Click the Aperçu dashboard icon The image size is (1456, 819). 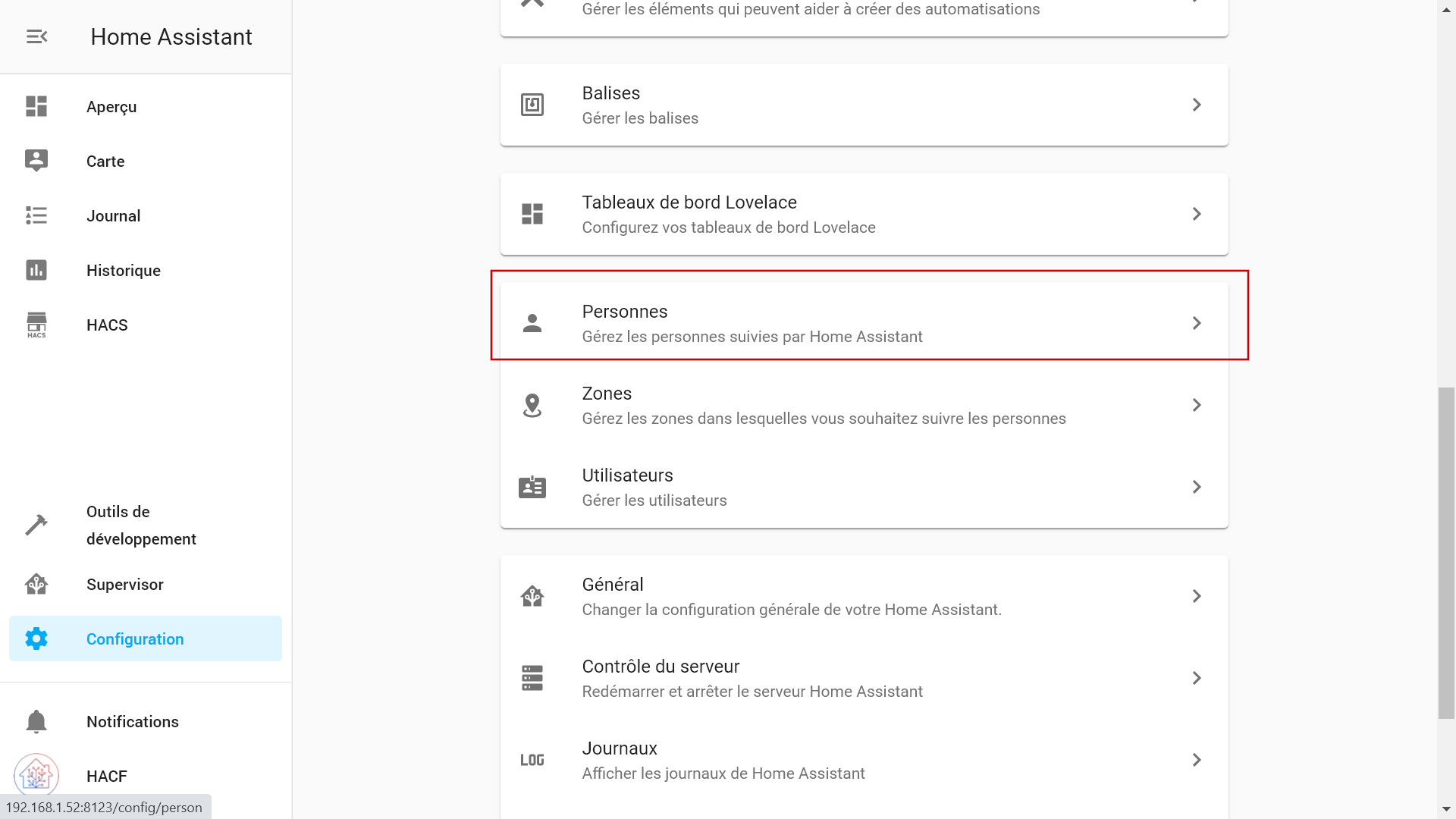(36, 106)
